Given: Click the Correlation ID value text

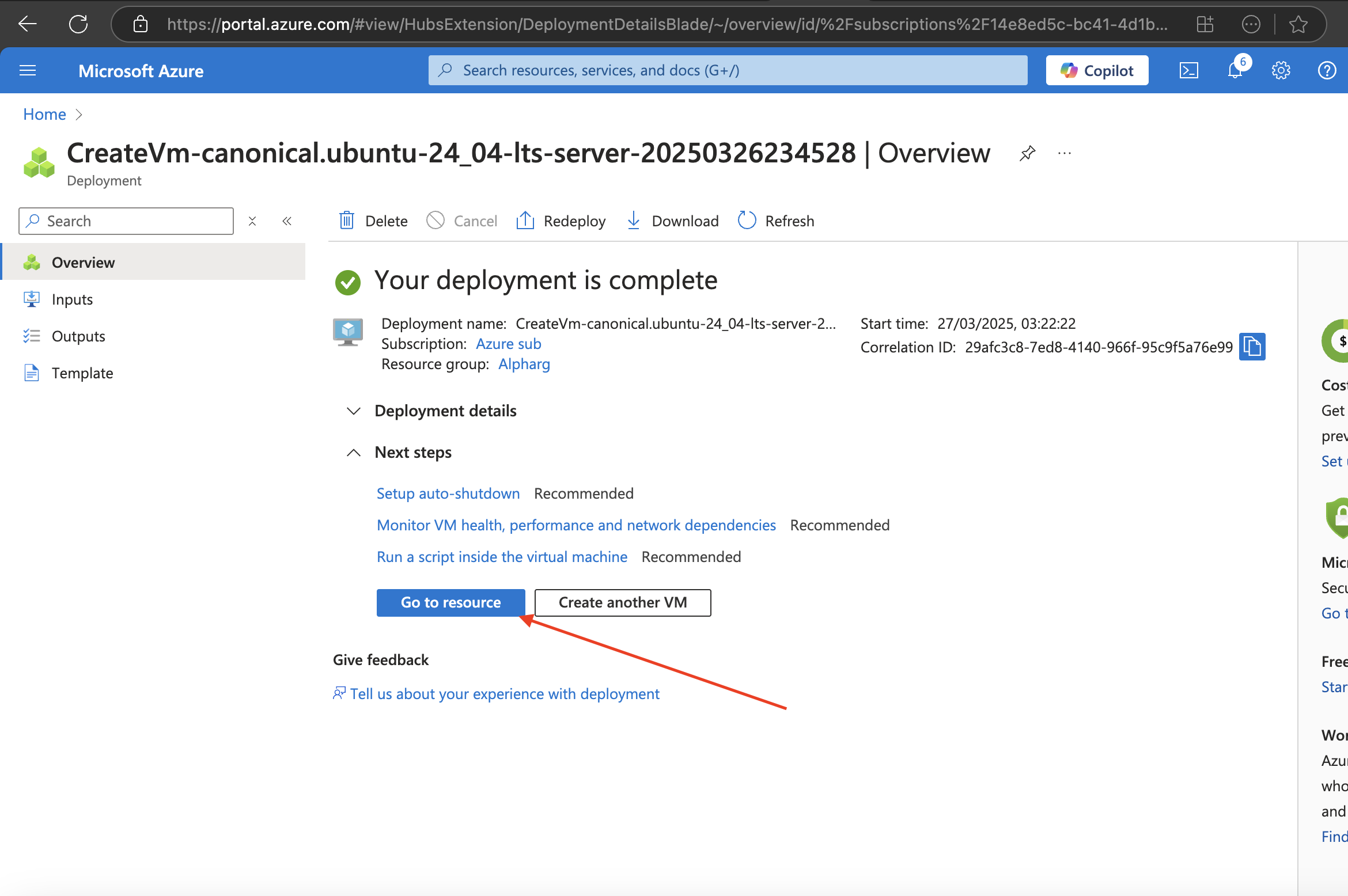Looking at the screenshot, I should [1099, 347].
